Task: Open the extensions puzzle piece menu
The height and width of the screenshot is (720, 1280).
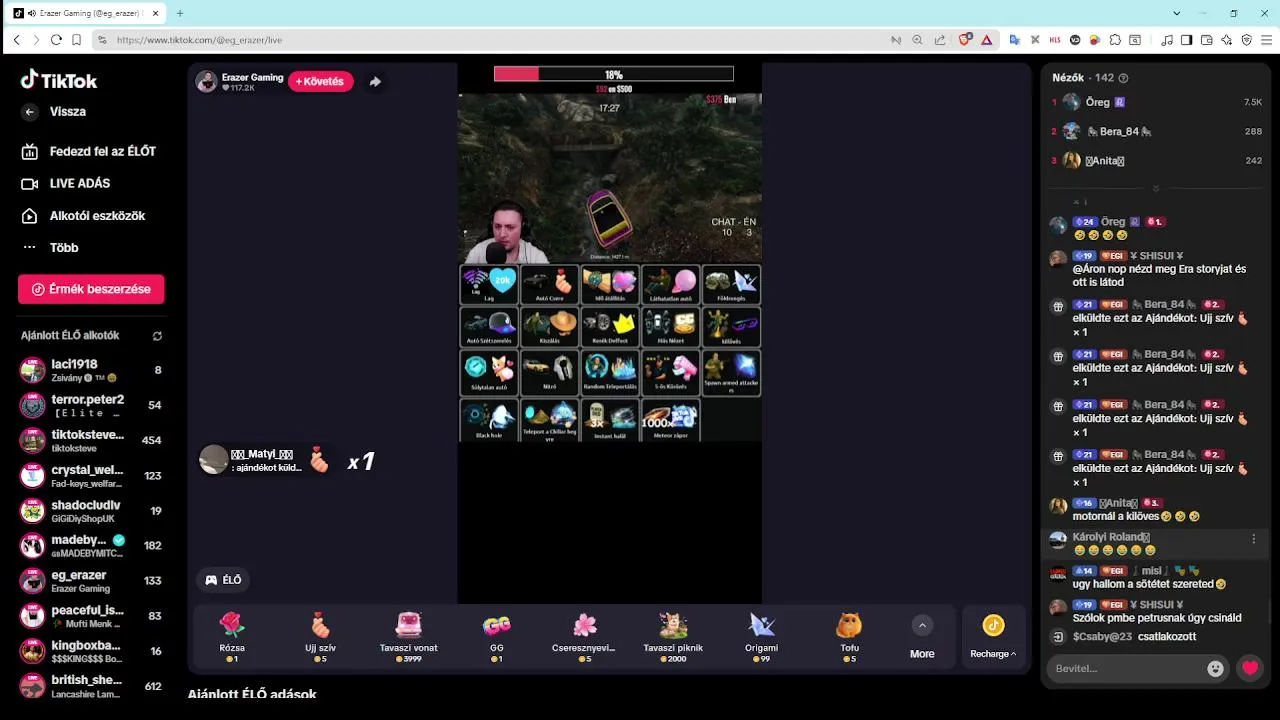Action: point(1115,40)
